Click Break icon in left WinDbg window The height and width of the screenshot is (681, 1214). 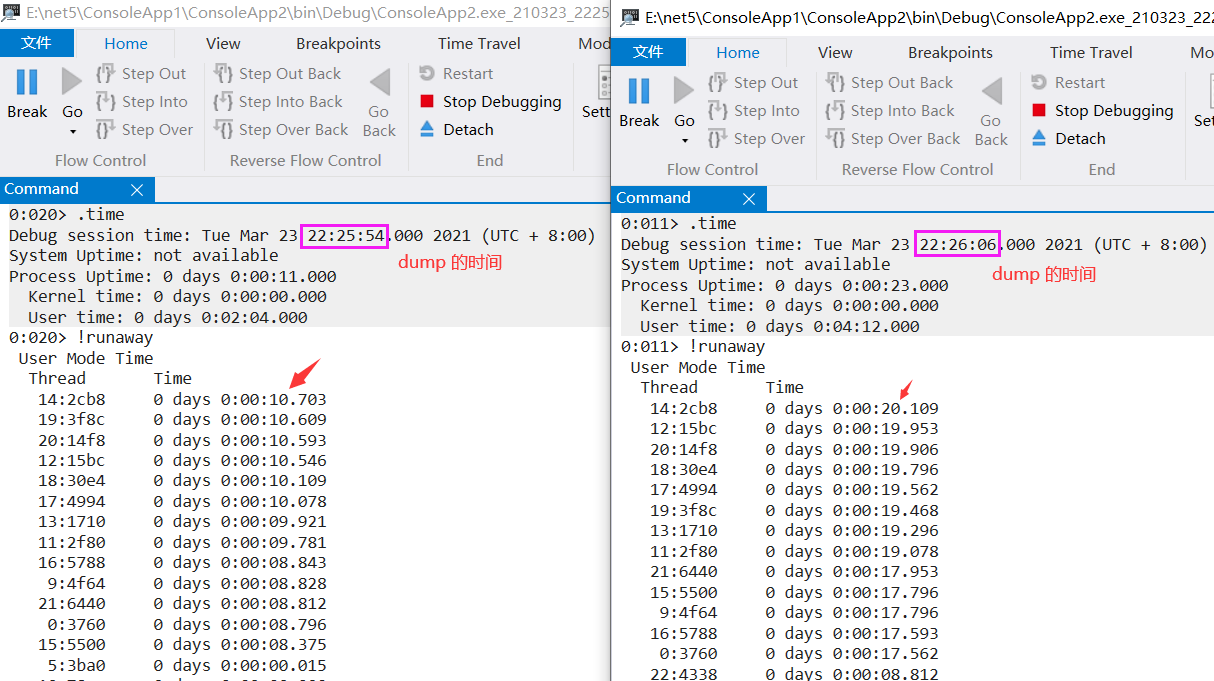(x=27, y=82)
